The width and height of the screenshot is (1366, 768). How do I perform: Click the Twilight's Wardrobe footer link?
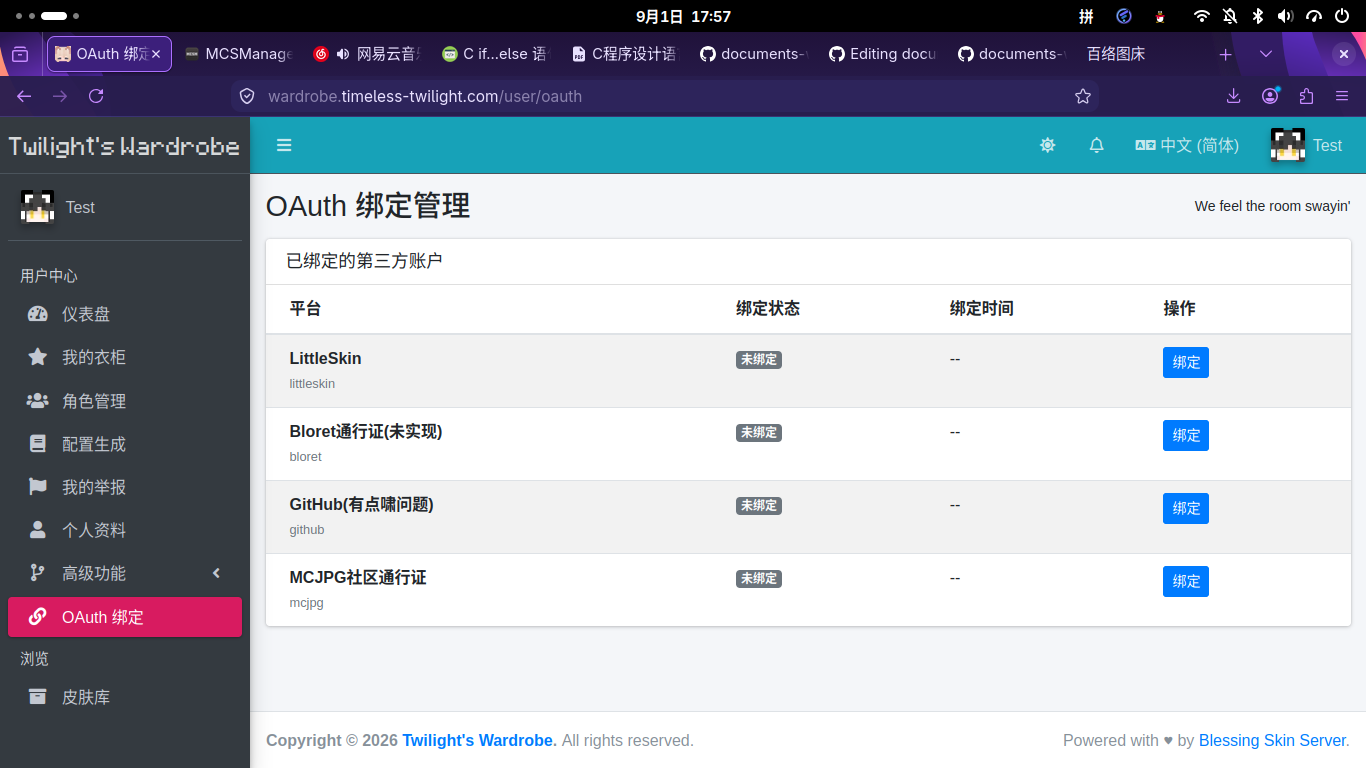point(478,740)
